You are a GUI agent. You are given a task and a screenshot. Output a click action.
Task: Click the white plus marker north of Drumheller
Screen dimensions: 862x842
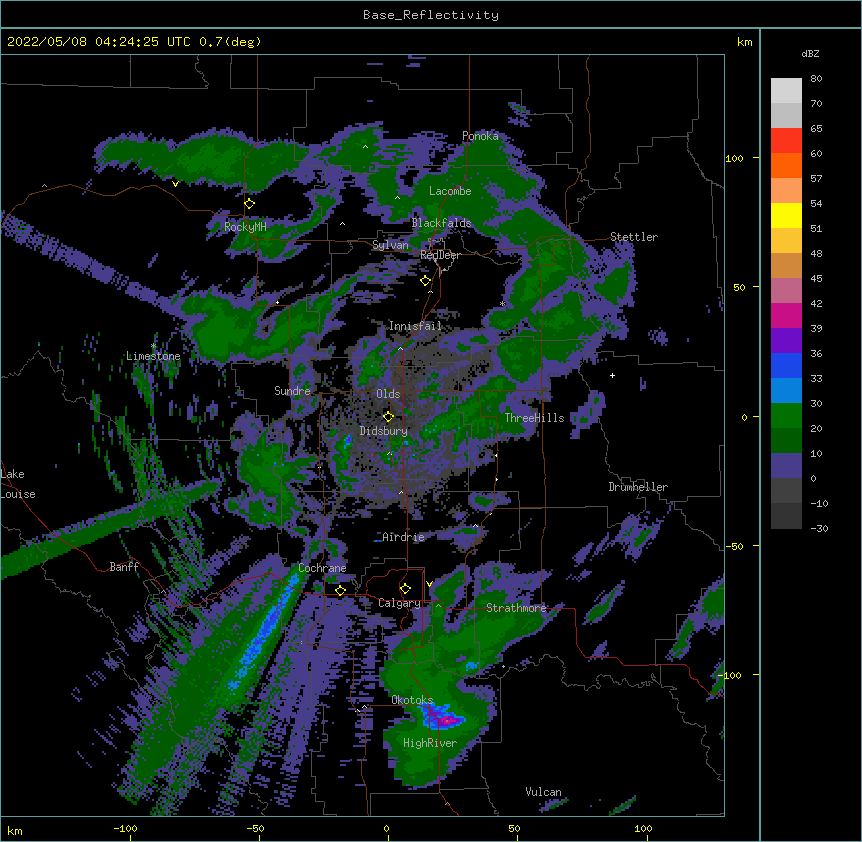tap(612, 375)
